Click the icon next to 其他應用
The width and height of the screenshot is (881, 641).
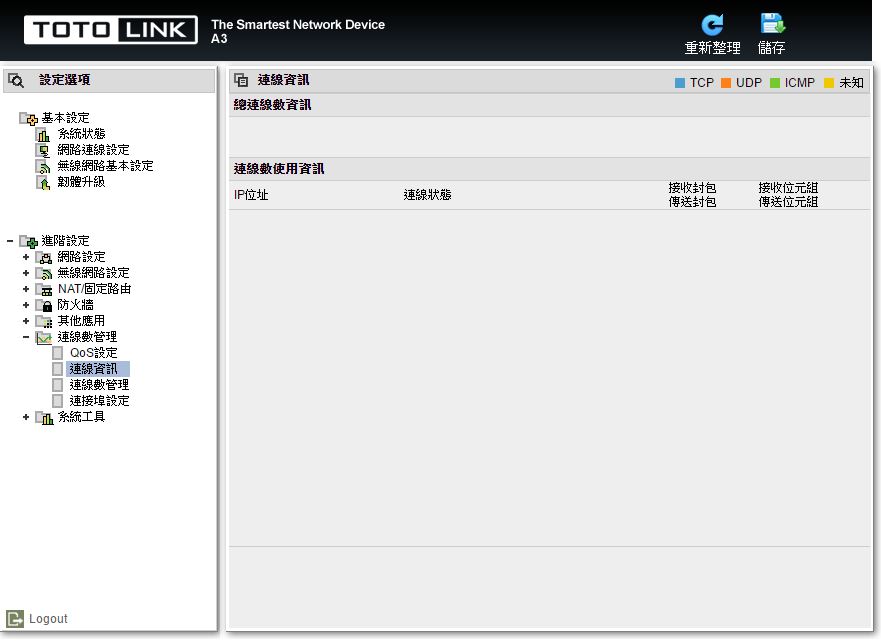tap(44, 321)
